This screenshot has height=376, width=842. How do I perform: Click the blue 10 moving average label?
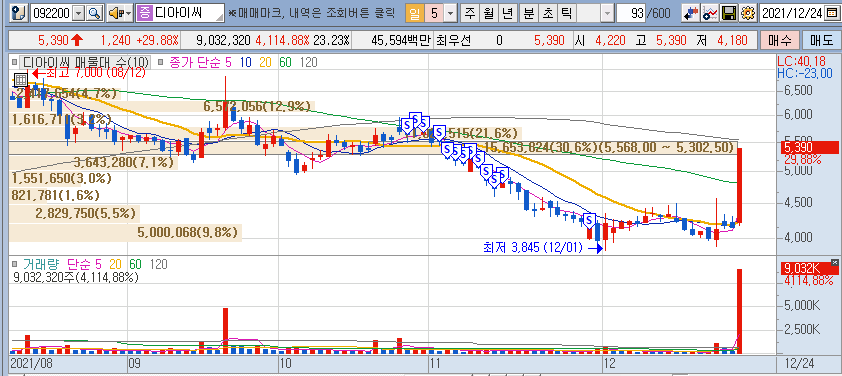[246, 62]
